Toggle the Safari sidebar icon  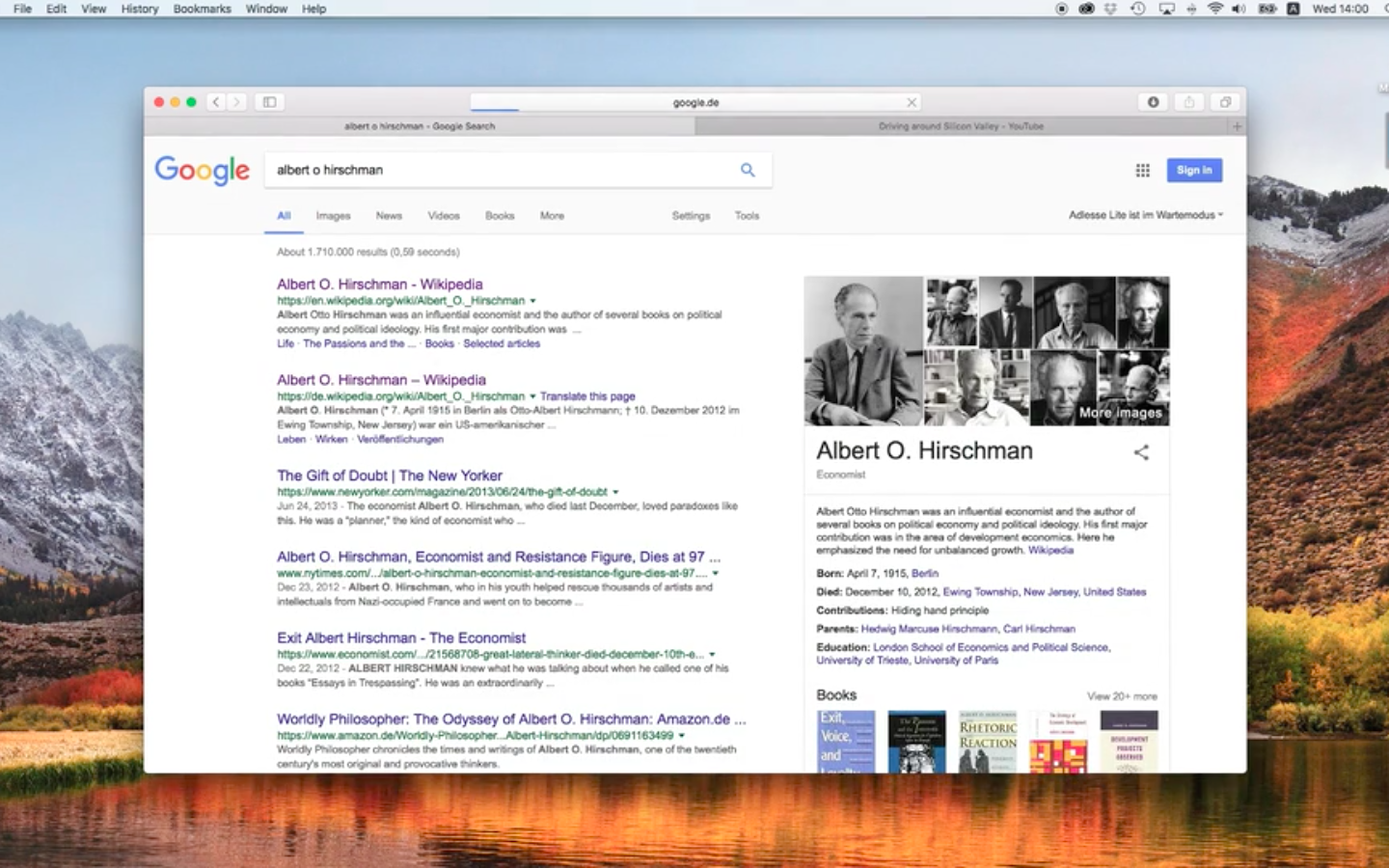[270, 102]
